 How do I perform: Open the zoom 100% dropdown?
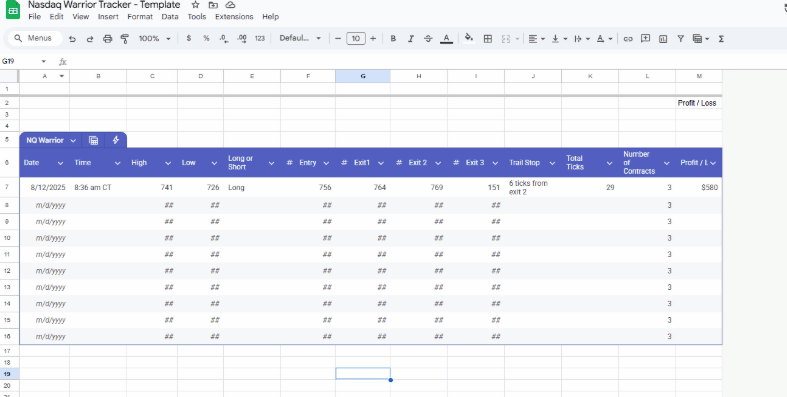[x=155, y=39]
